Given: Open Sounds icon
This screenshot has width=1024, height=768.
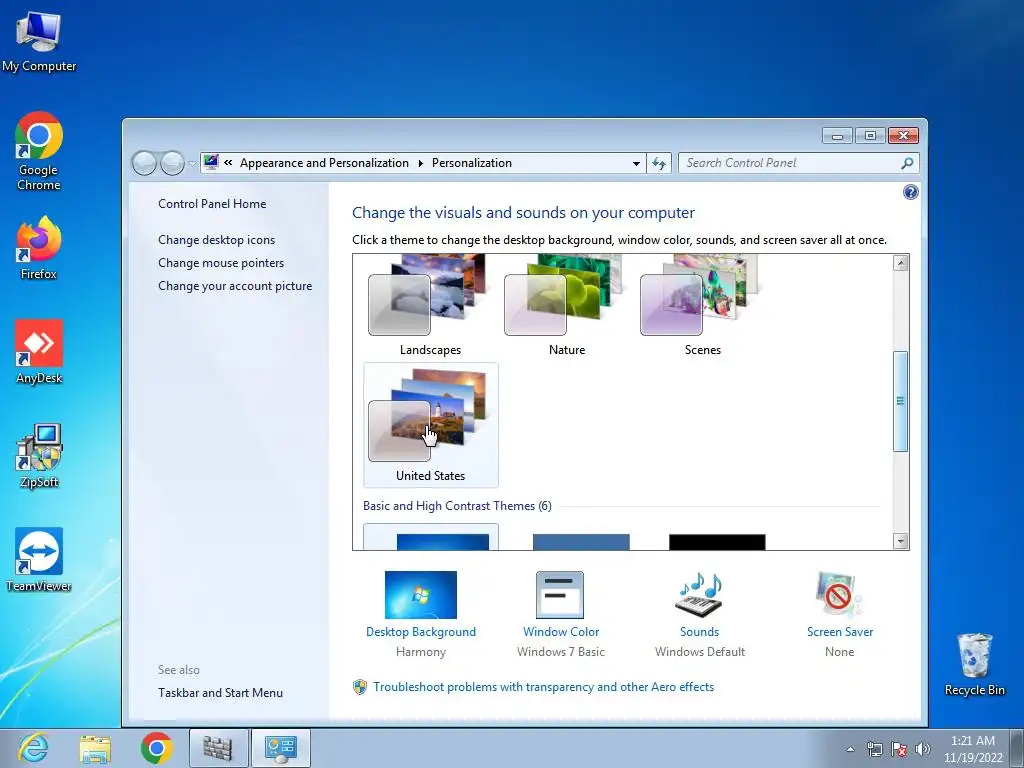Looking at the screenshot, I should (699, 595).
